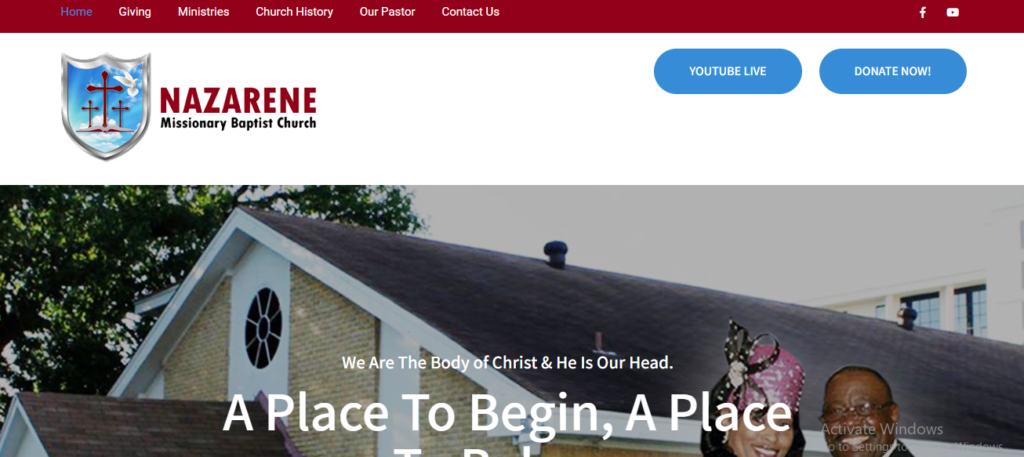The image size is (1024, 457).
Task: Open the Church History page
Action: [294, 12]
